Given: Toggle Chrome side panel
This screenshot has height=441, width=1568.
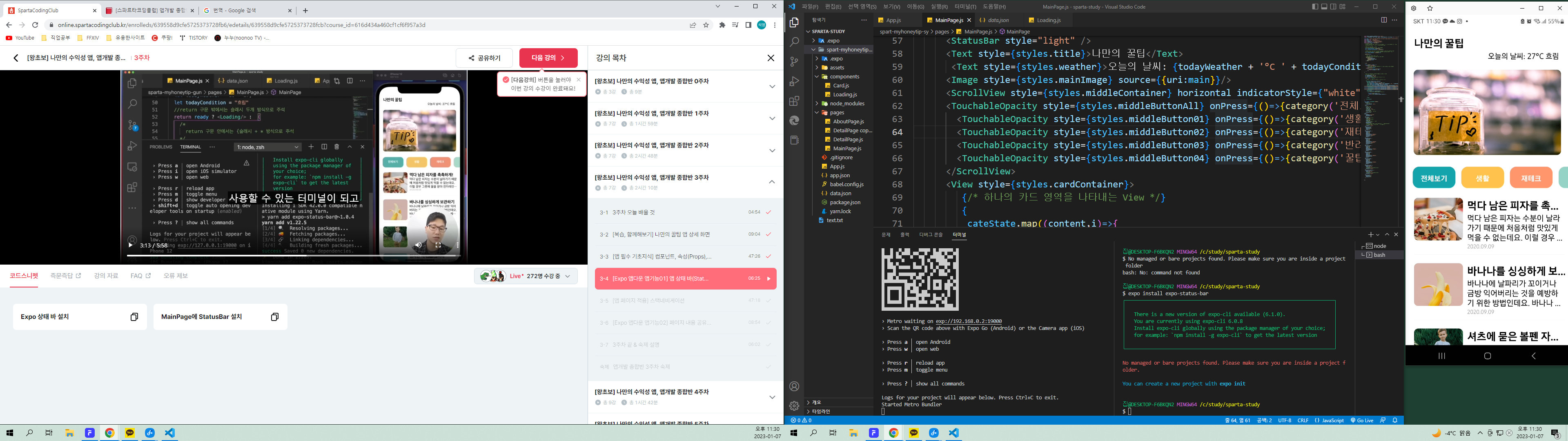Looking at the screenshot, I should pyautogui.click(x=748, y=25).
